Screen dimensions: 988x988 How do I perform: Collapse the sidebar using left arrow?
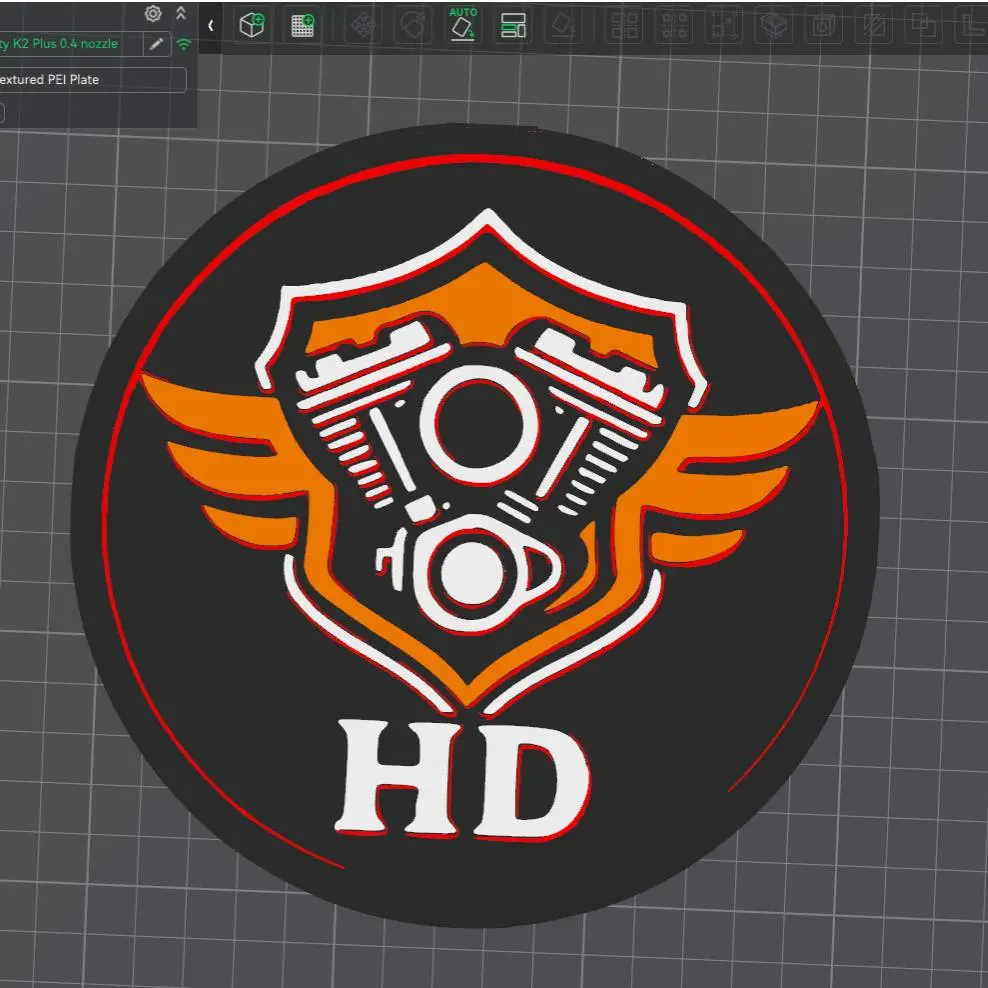coord(210,26)
